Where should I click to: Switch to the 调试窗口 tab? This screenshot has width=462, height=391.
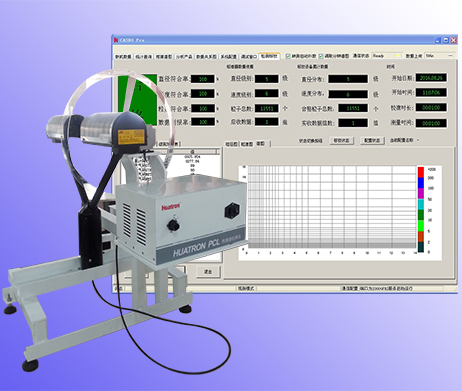pos(248,57)
